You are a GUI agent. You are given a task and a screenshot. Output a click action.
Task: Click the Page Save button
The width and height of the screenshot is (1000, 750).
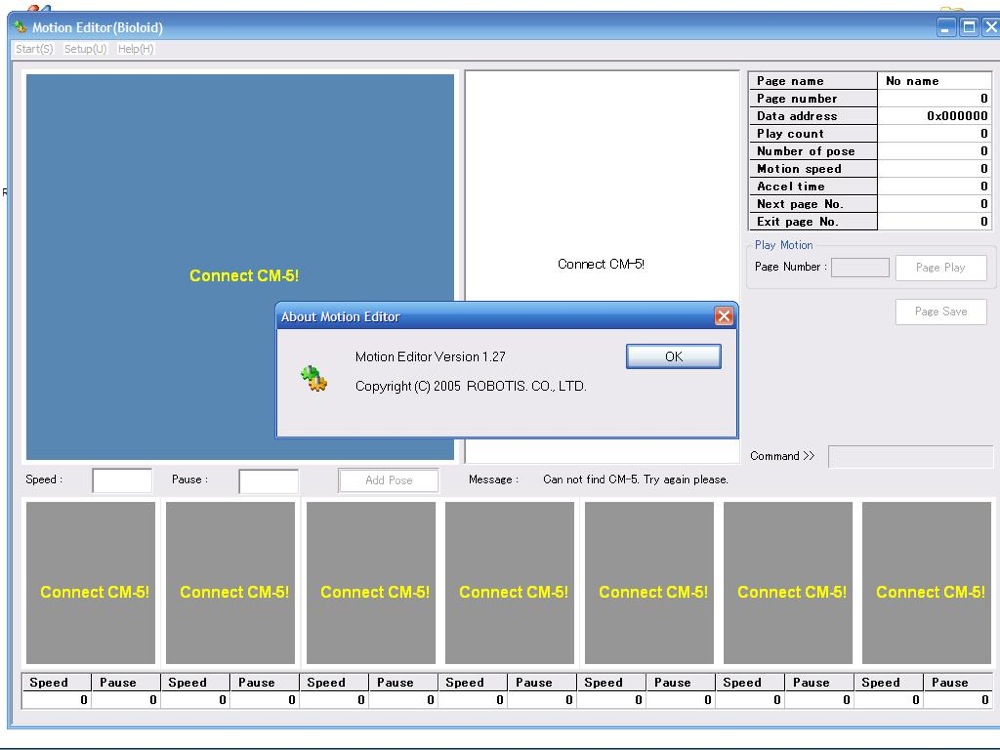pyautogui.click(x=941, y=311)
